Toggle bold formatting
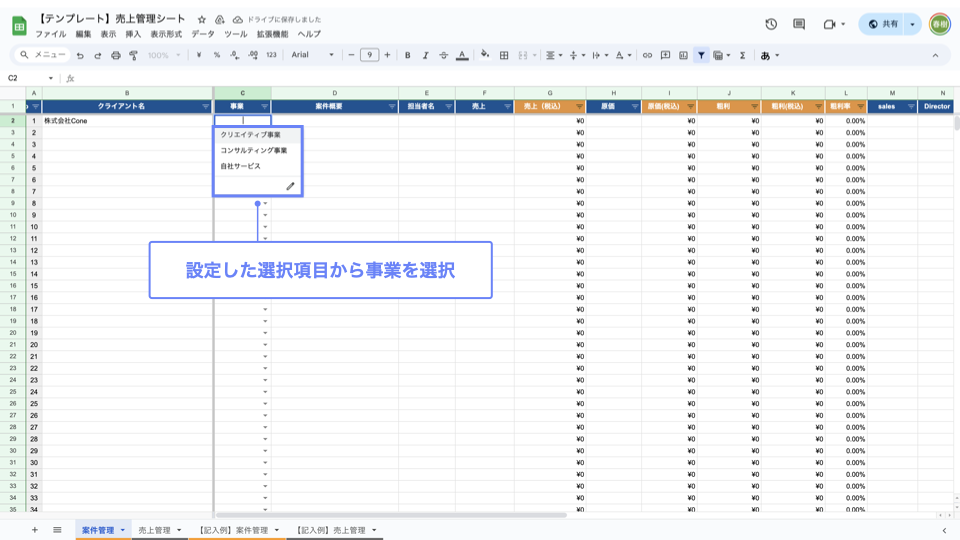The width and height of the screenshot is (960, 540). click(x=408, y=55)
